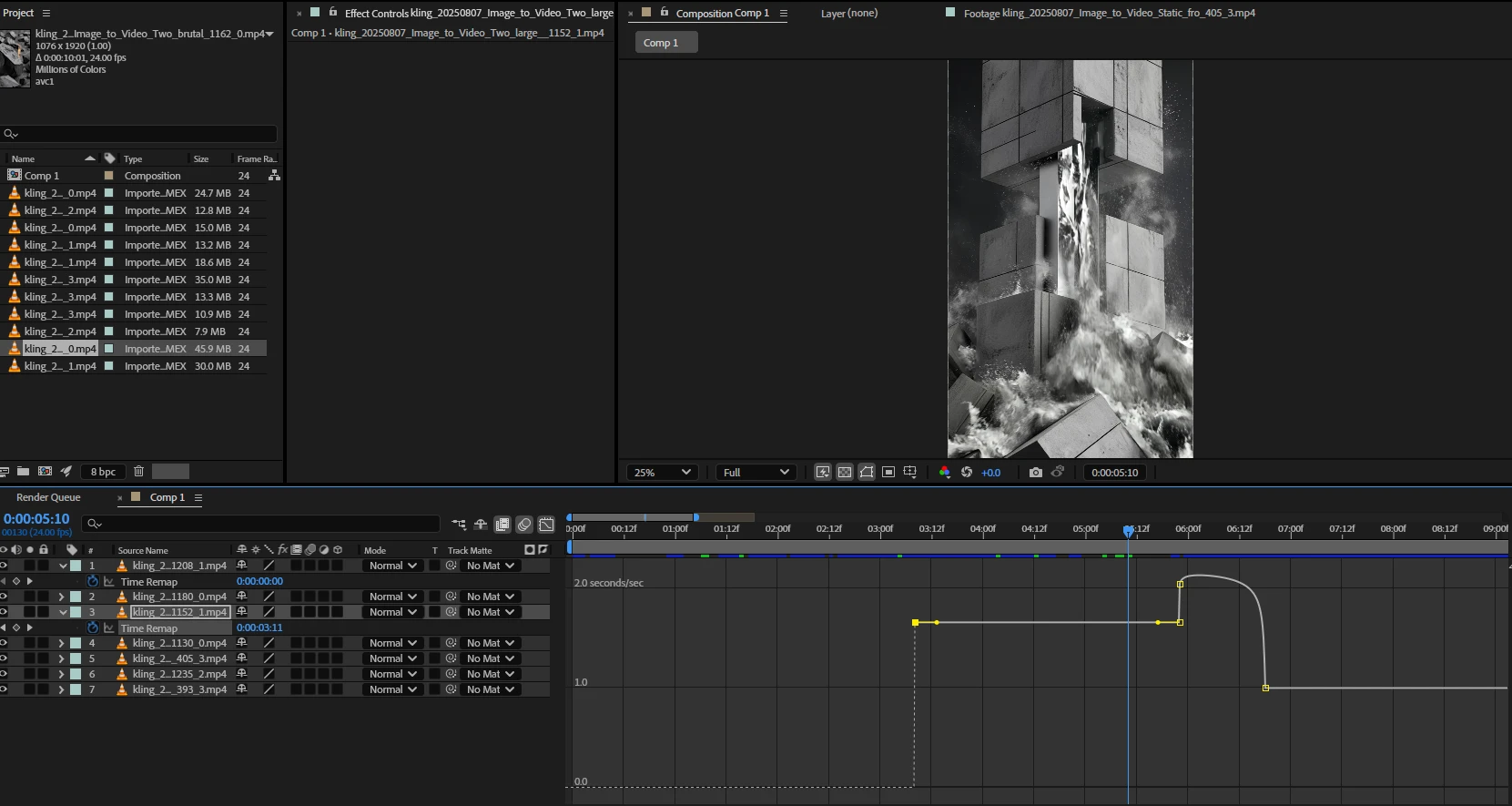Open Track Matte dropdown for layer 5

click(x=491, y=658)
